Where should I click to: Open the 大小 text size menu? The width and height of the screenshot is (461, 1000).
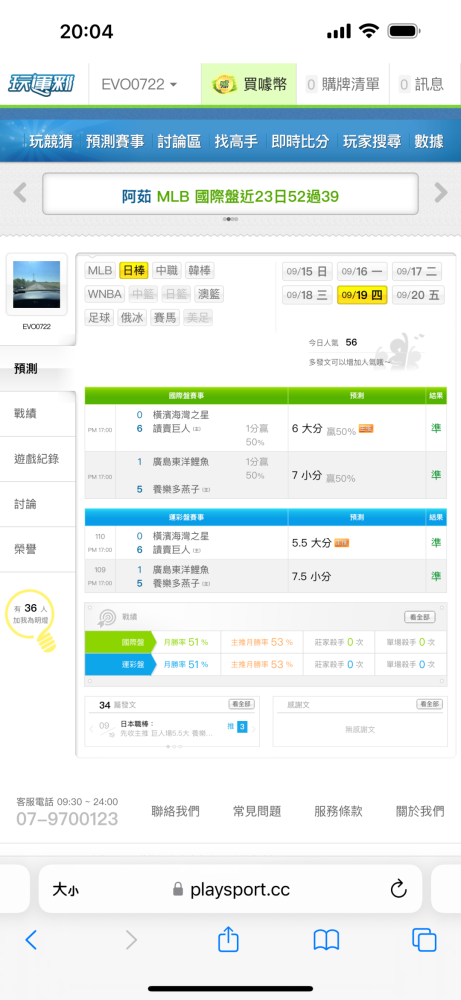(65, 890)
